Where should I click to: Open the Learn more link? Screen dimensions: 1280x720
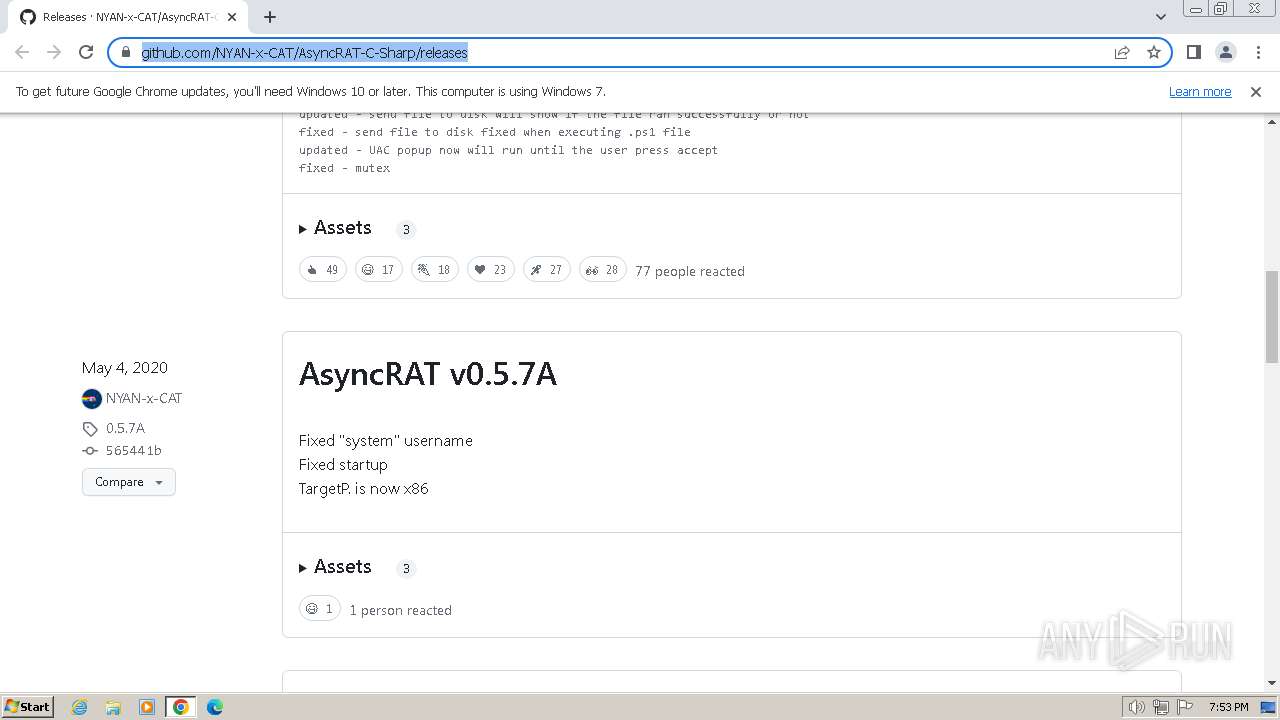(1200, 91)
